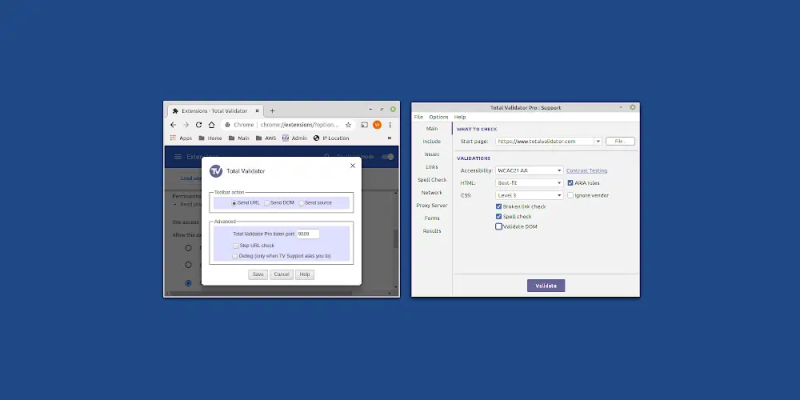Click the purple Validate button
The height and width of the screenshot is (400, 800).
click(546, 286)
